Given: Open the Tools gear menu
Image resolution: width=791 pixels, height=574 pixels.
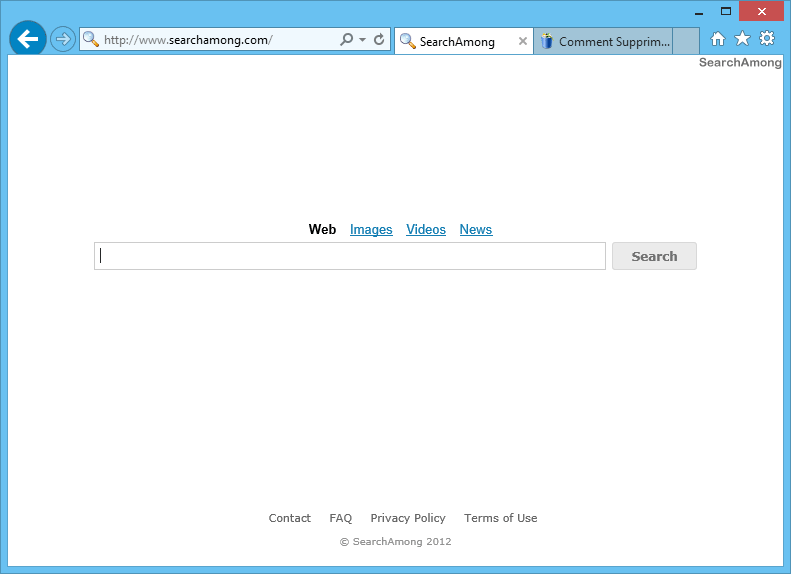Looking at the screenshot, I should coord(767,39).
